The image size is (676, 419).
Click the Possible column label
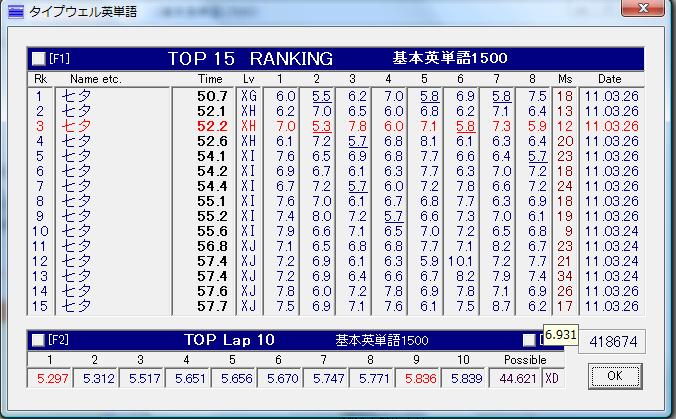[525, 360]
